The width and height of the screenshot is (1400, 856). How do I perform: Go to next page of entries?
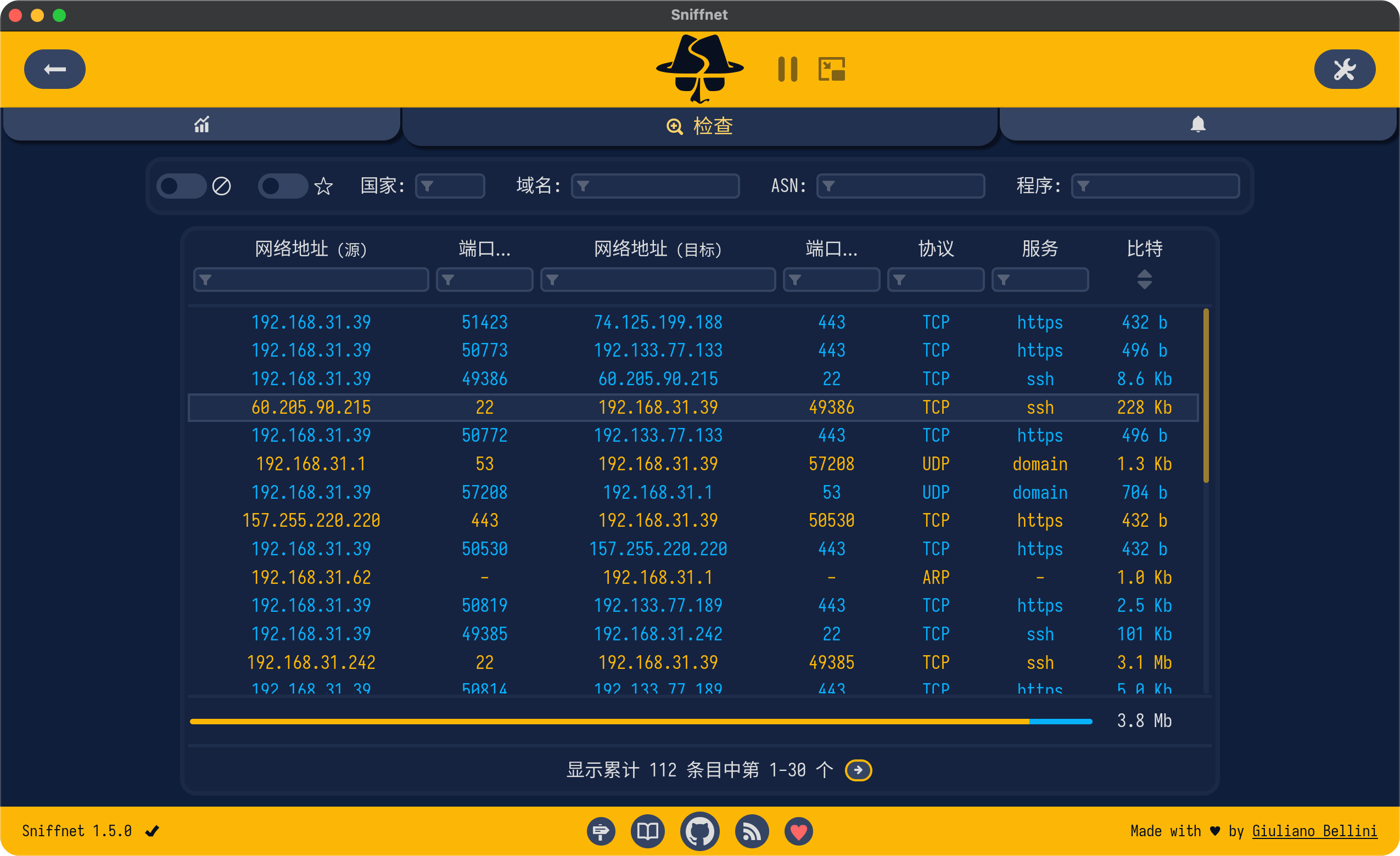858,770
